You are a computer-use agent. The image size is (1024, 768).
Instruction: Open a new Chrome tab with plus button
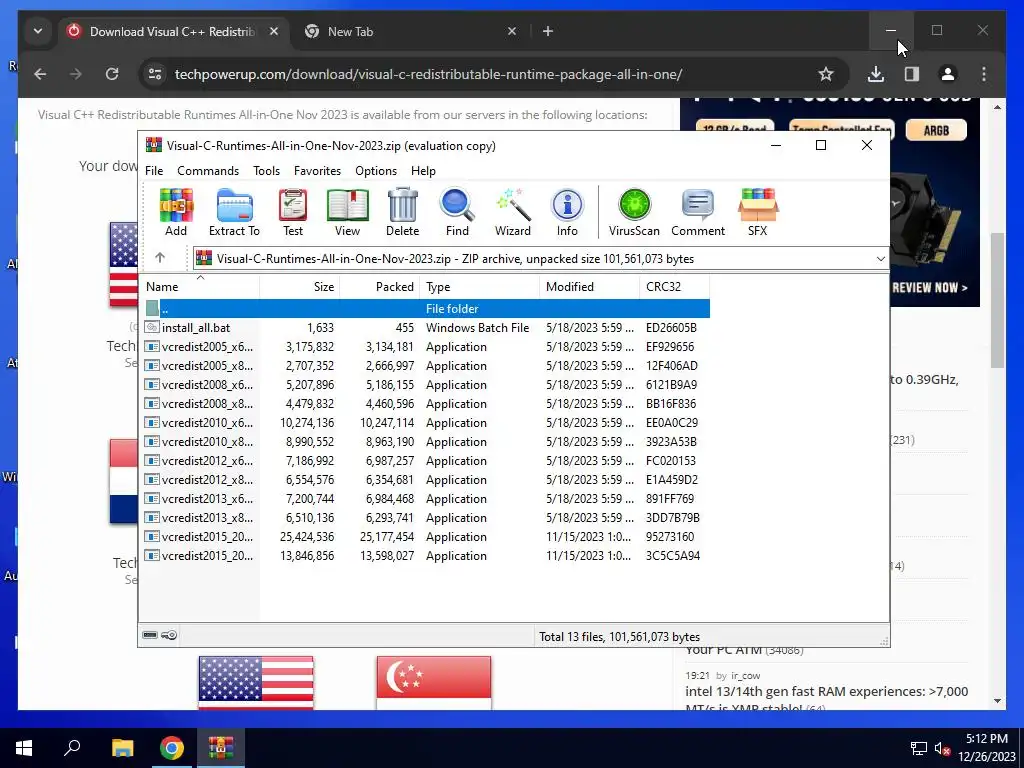pos(548,31)
